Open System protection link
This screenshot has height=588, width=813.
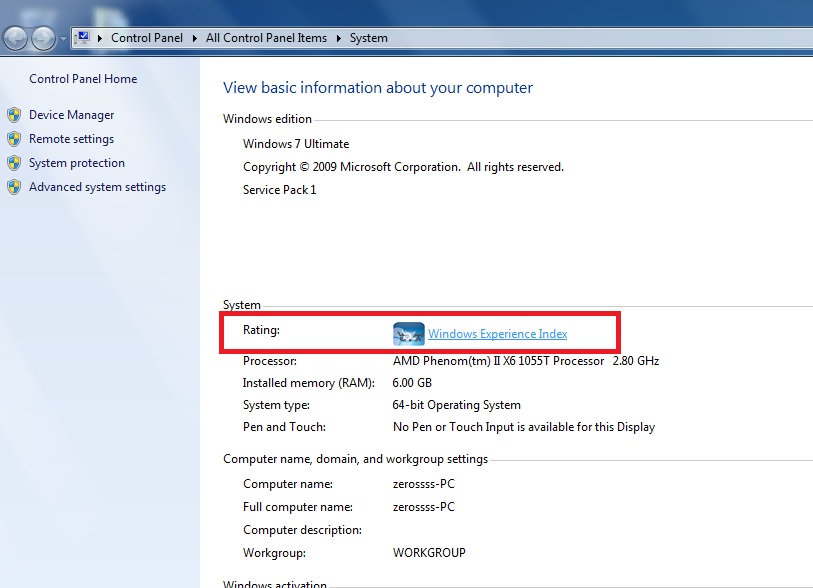point(77,163)
